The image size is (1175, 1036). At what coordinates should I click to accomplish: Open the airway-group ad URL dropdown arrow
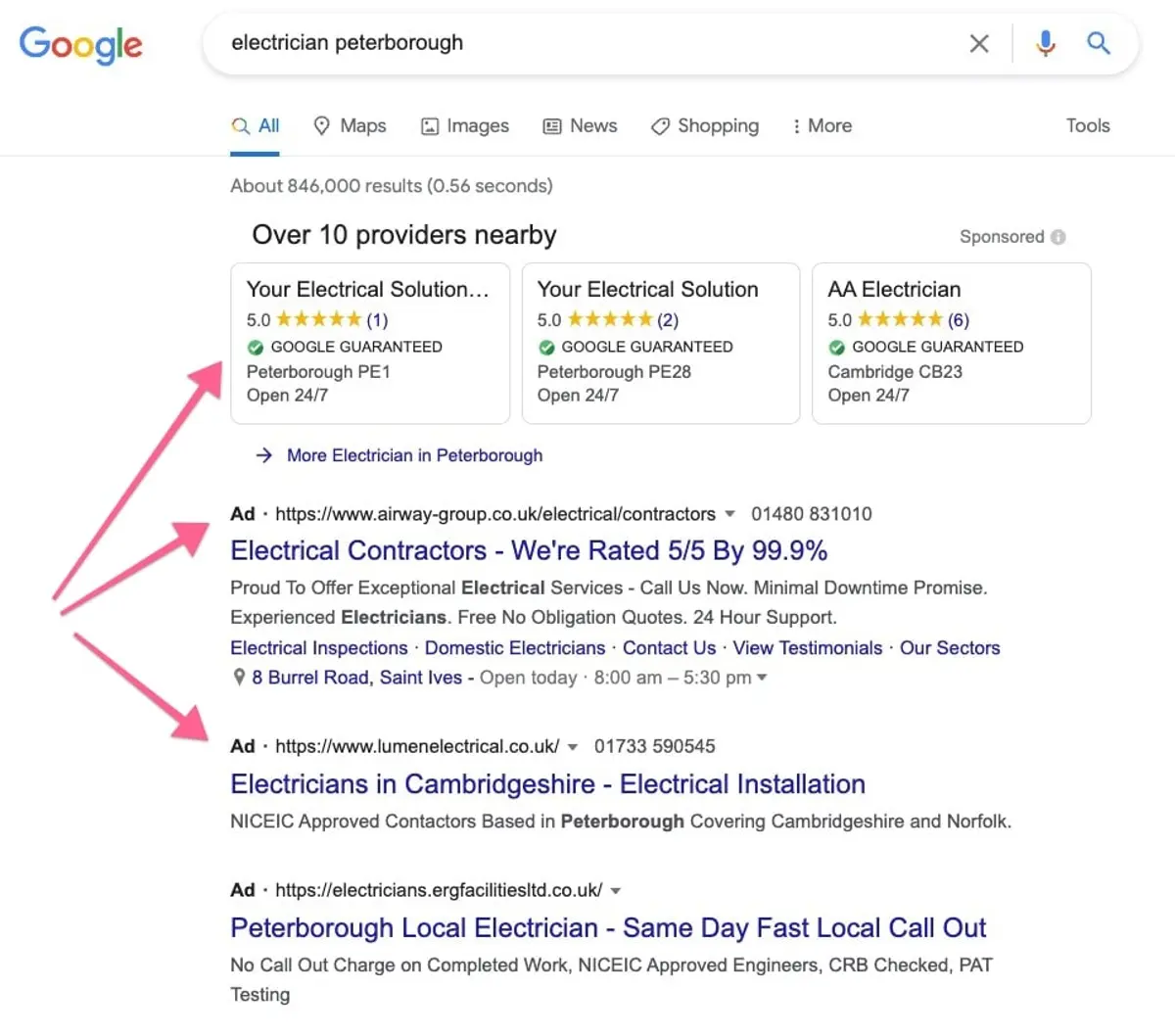tap(730, 513)
